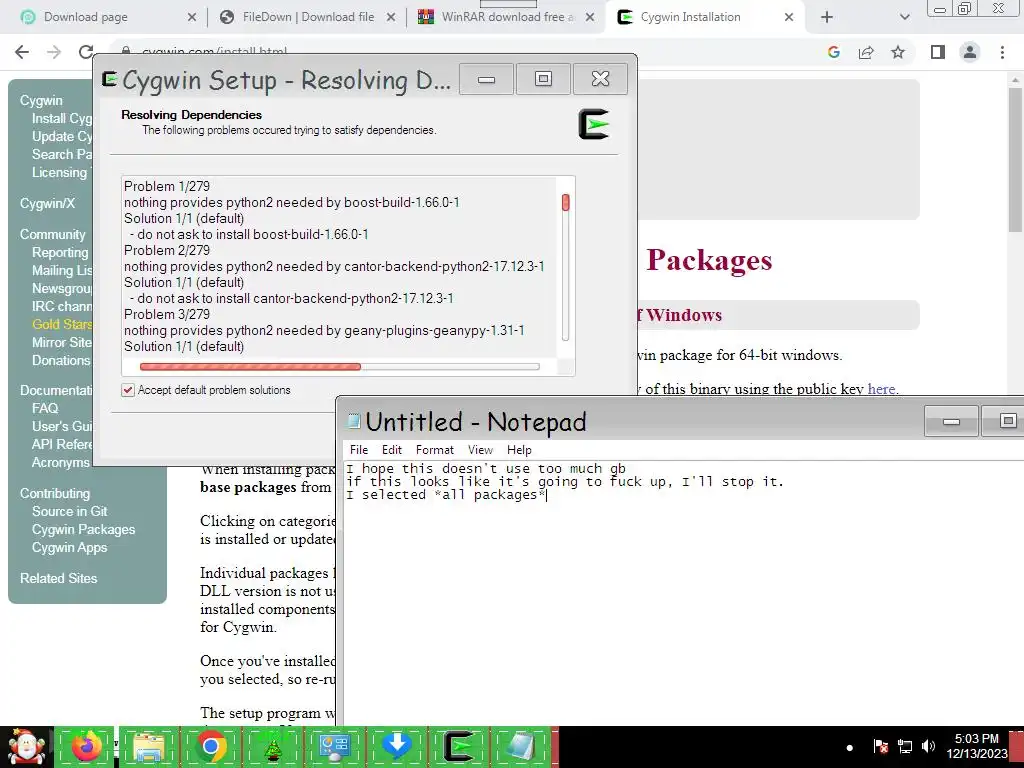1024x768 pixels.
Task: Minimize the Cygwin Setup window
Action: (x=487, y=79)
